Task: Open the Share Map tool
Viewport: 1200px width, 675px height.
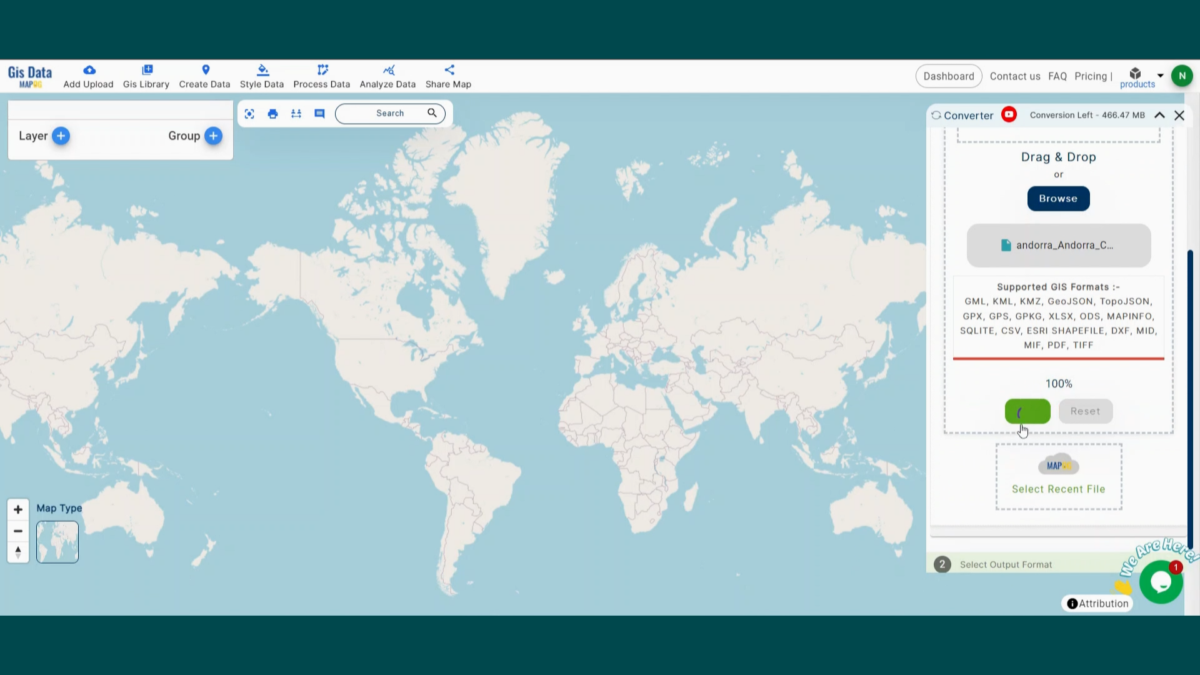Action: tap(448, 75)
